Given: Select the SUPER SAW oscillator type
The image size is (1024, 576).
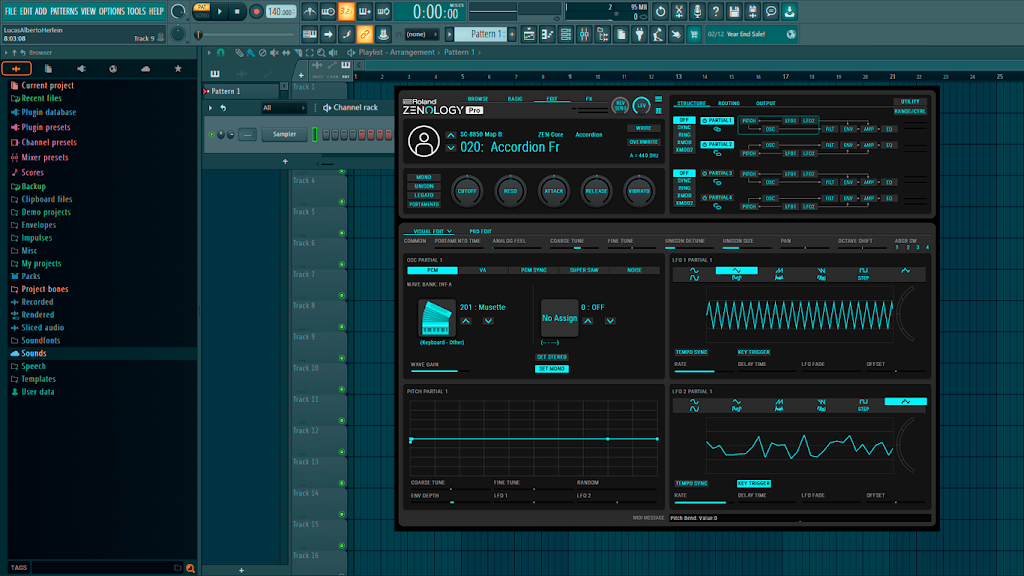Looking at the screenshot, I should 584,270.
